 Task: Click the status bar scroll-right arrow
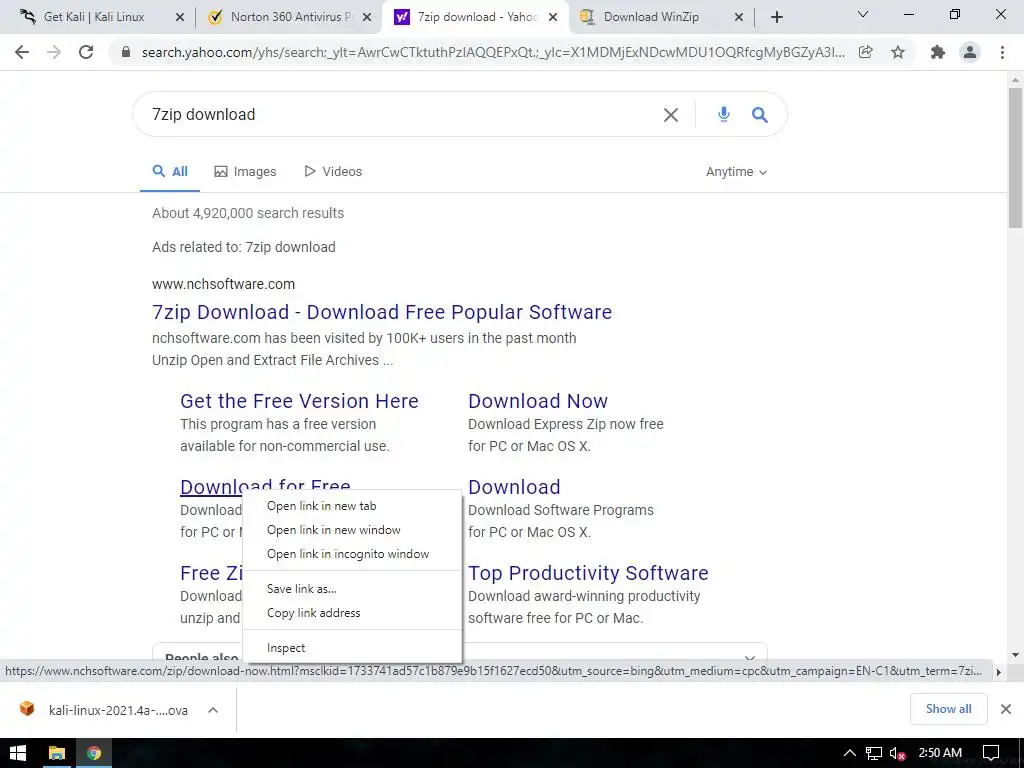pyautogui.click(x=999, y=672)
